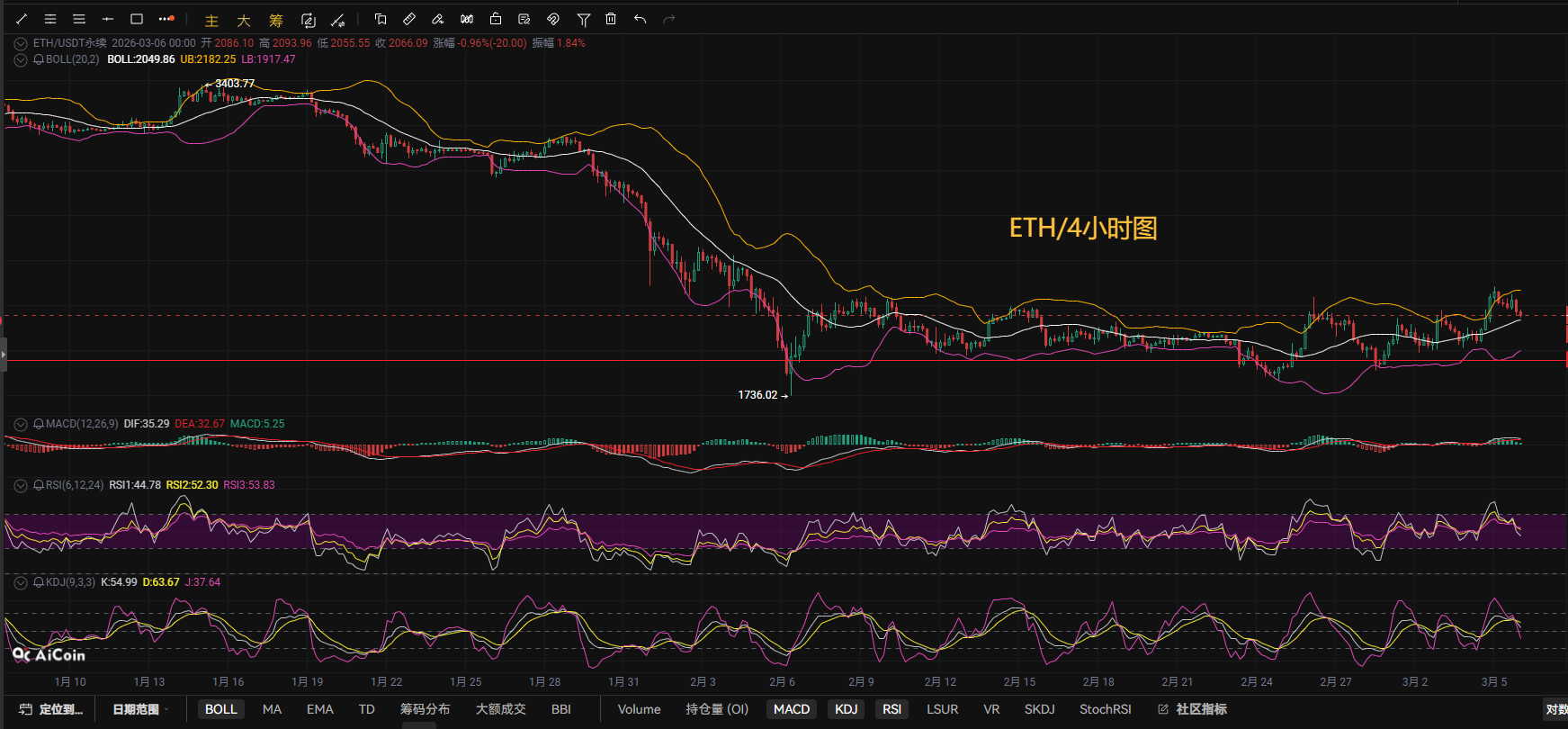The height and width of the screenshot is (729, 1568).
Task: Click the trash icon to delete drawings
Action: (611, 19)
